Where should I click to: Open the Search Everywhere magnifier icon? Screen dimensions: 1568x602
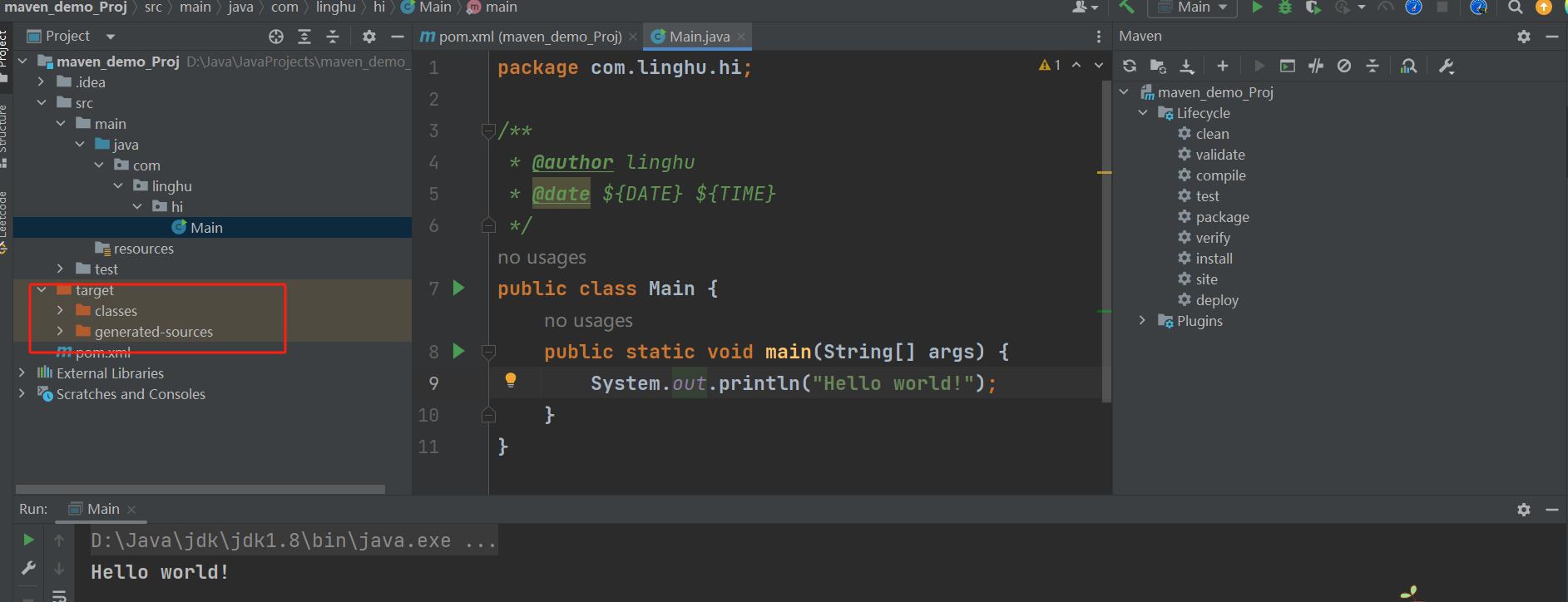click(x=1516, y=7)
